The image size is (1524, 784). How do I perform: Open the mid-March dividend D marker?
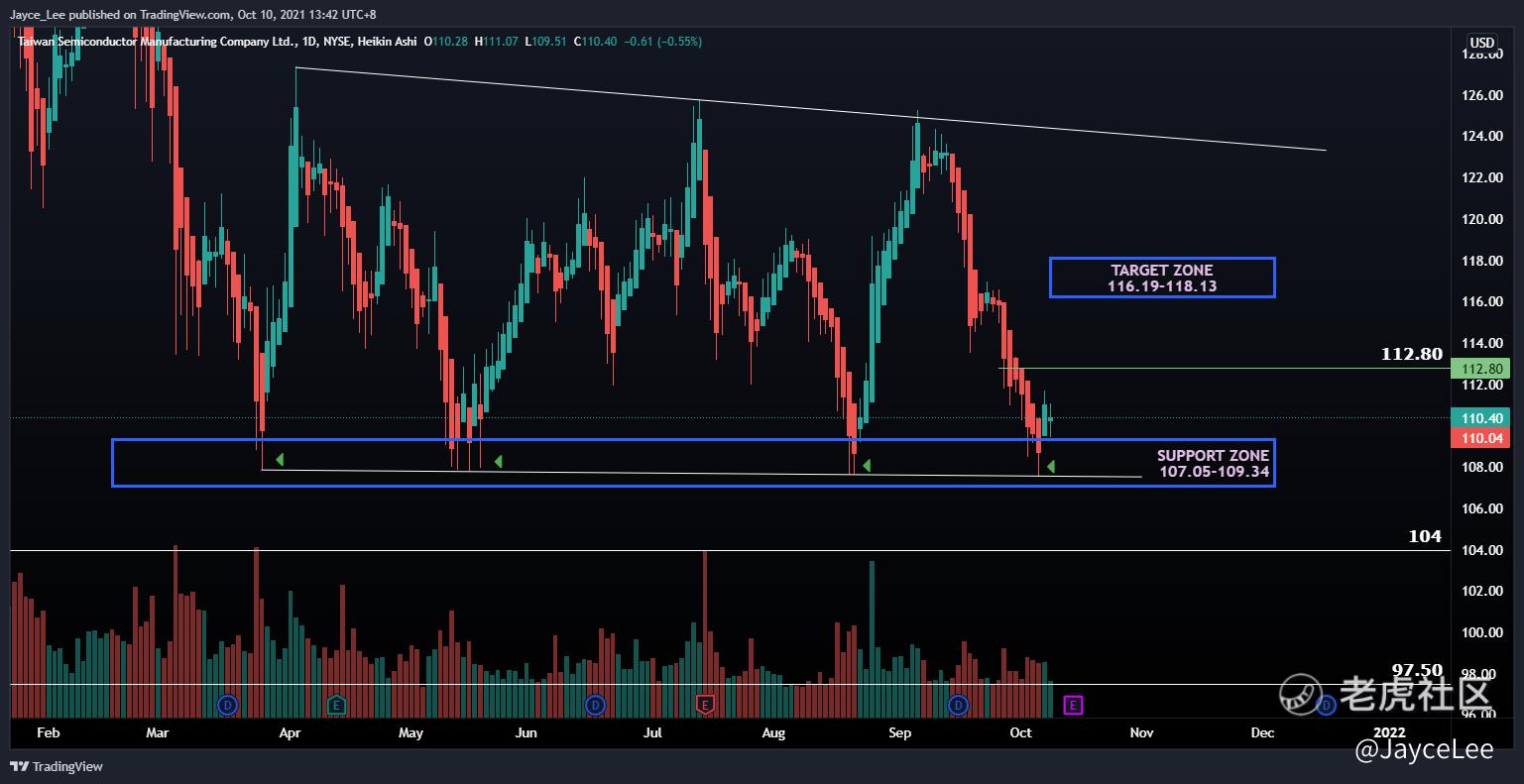click(228, 705)
